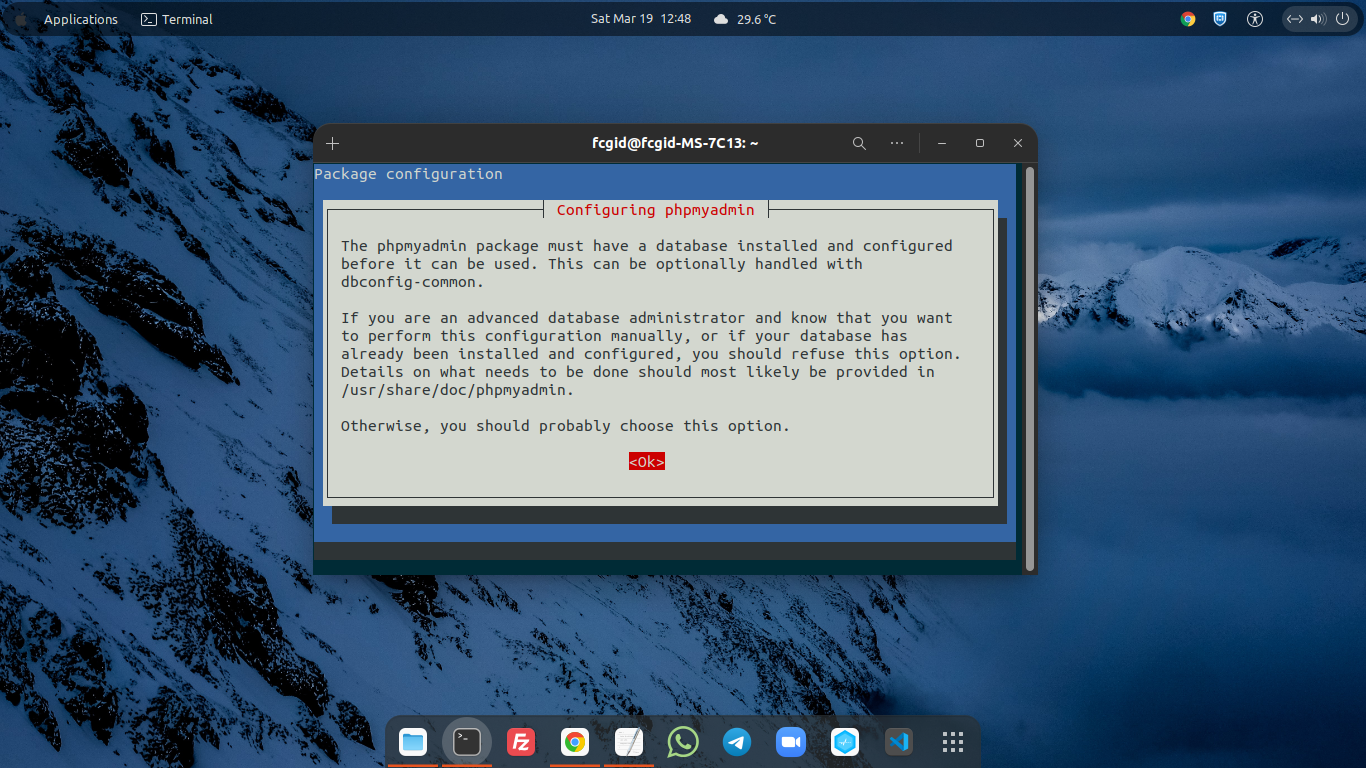
Task: Maximize the terminal window
Action: tap(980, 143)
